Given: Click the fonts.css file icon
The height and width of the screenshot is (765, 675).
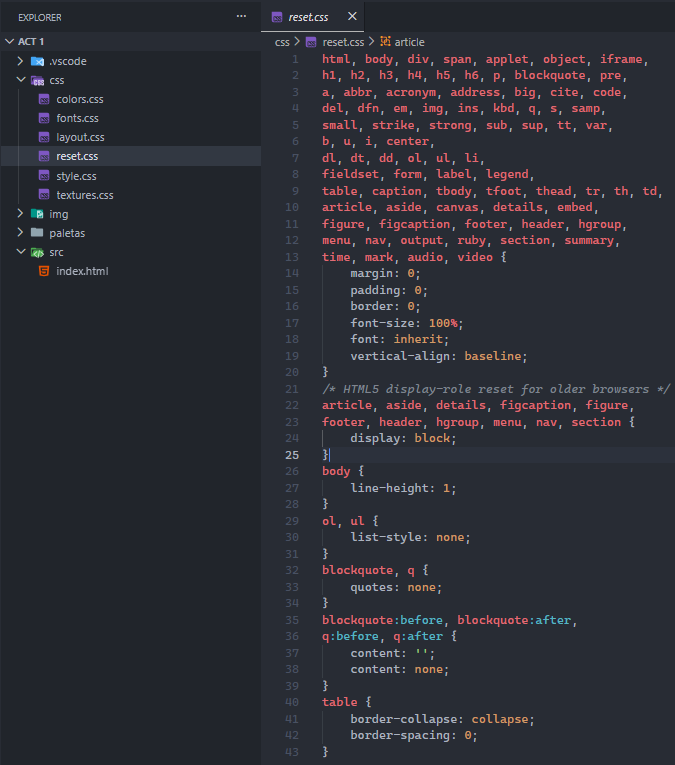Looking at the screenshot, I should pos(44,118).
